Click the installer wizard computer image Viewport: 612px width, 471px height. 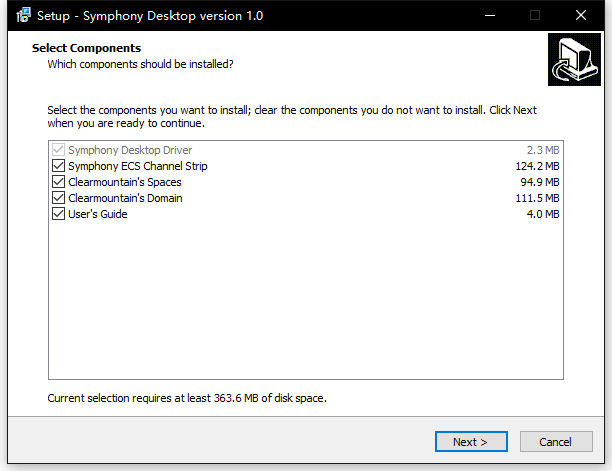[x=574, y=59]
